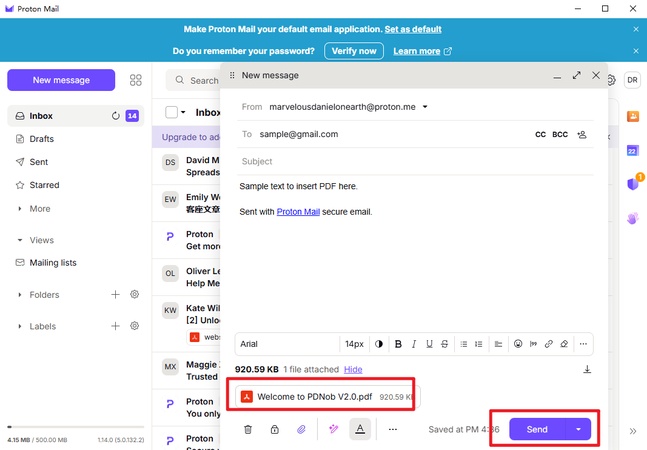The height and width of the screenshot is (450, 647).
Task: Change the From address dropdown
Action: point(425,107)
